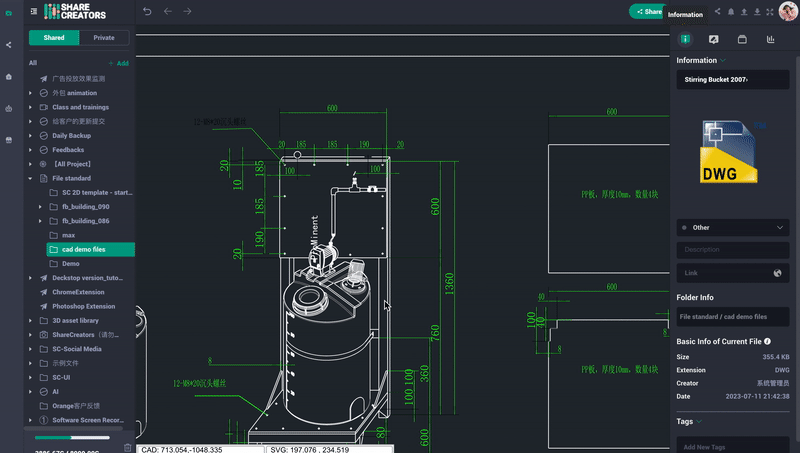The width and height of the screenshot is (800, 453).
Task: Select the cad demo files folder
Action: tap(90, 249)
